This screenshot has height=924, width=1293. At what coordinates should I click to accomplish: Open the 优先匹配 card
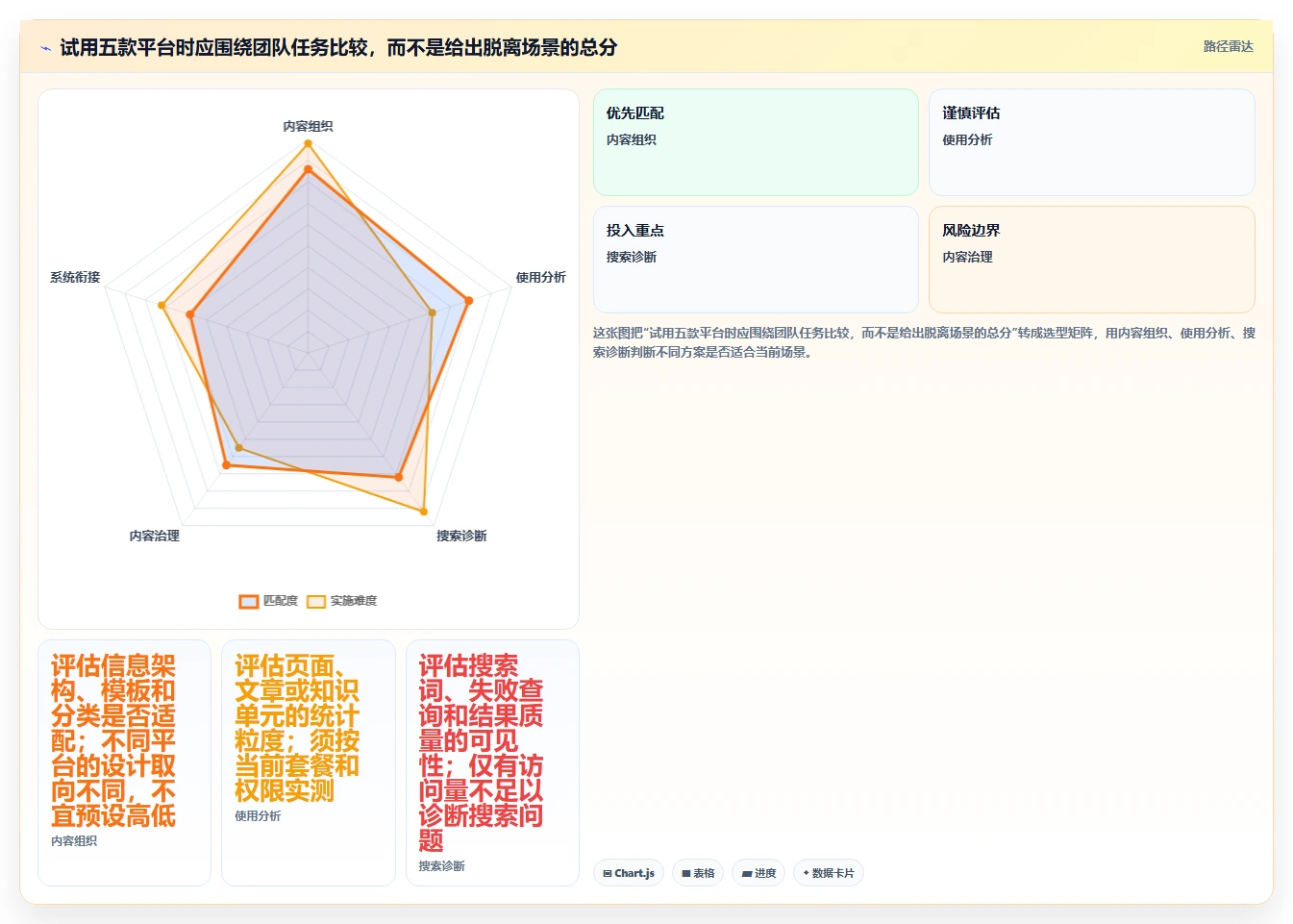point(756,142)
